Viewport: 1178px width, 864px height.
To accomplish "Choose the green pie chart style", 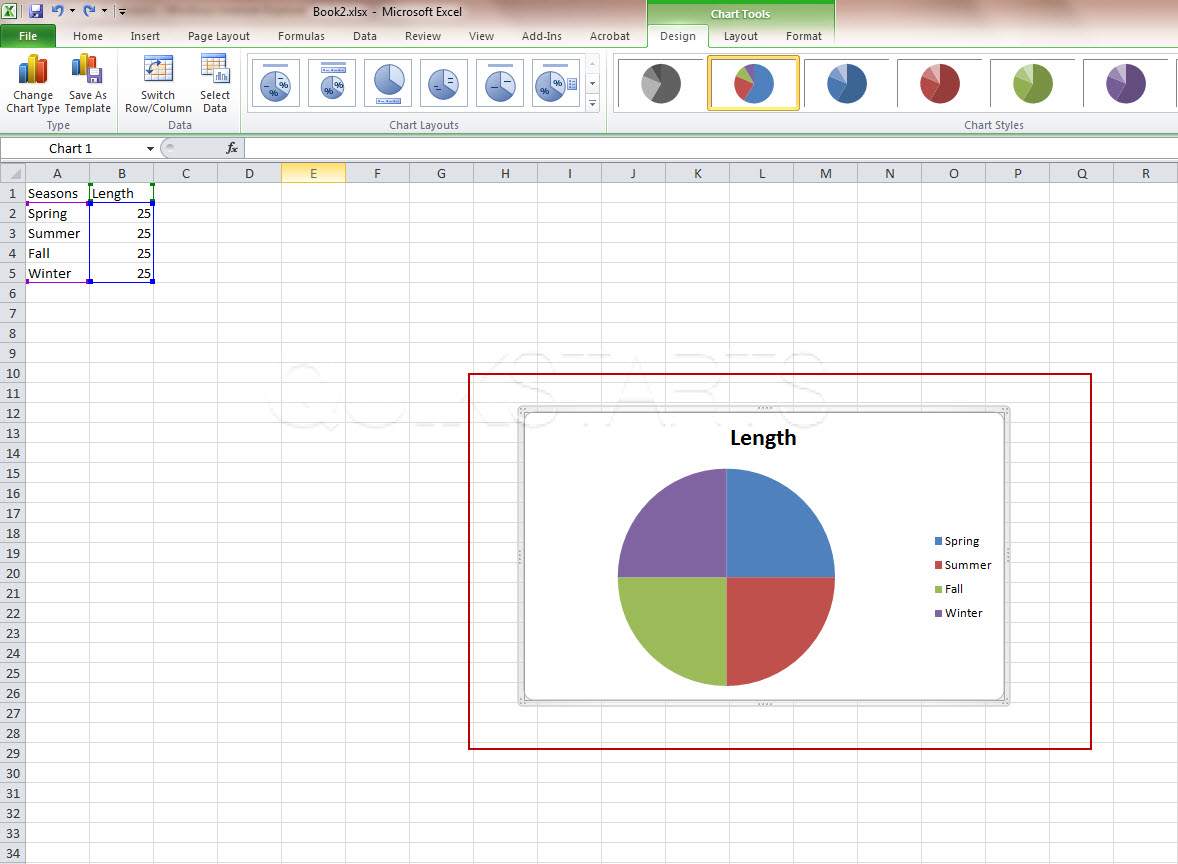I will (x=1033, y=83).
